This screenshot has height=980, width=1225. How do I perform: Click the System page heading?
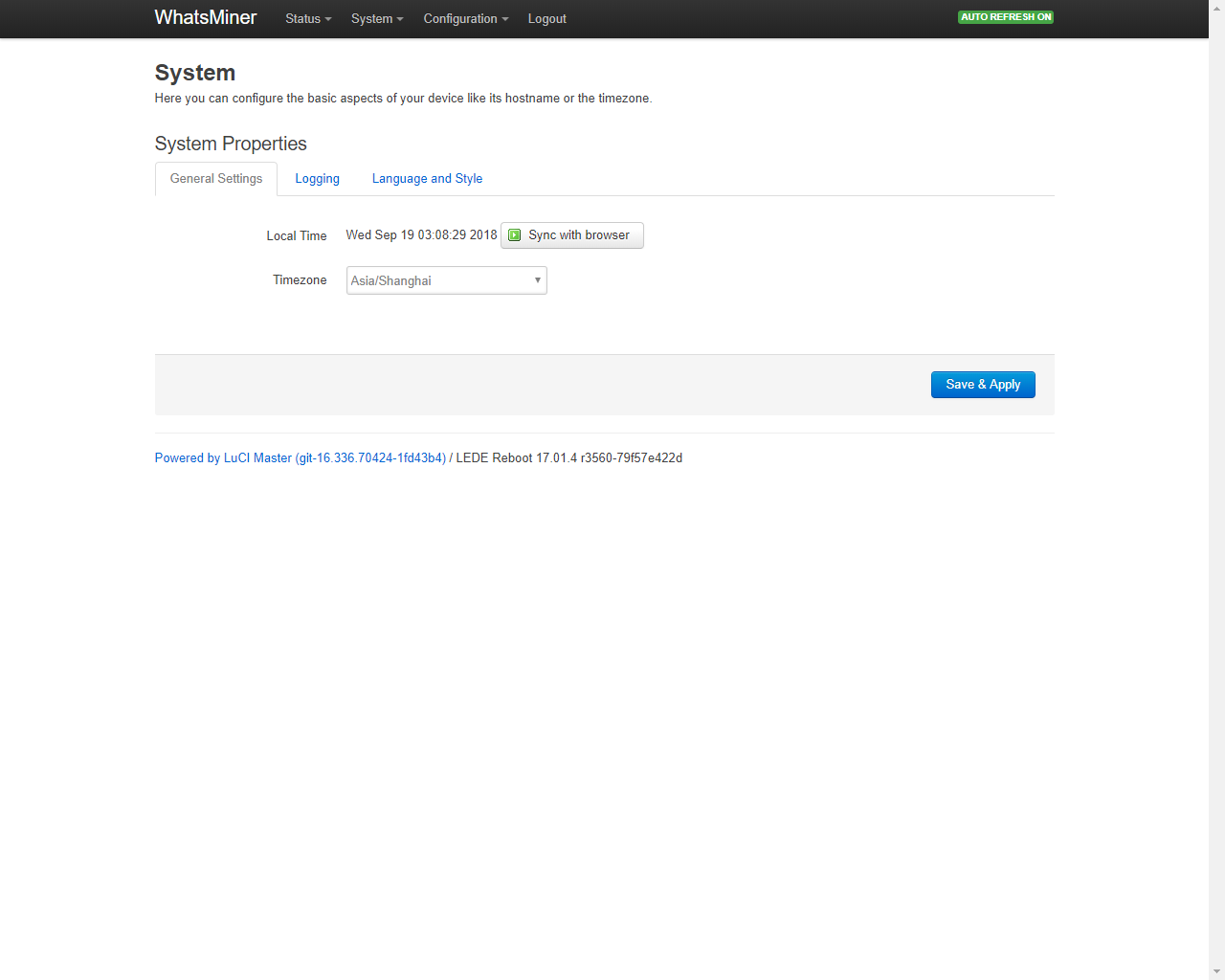click(x=195, y=73)
